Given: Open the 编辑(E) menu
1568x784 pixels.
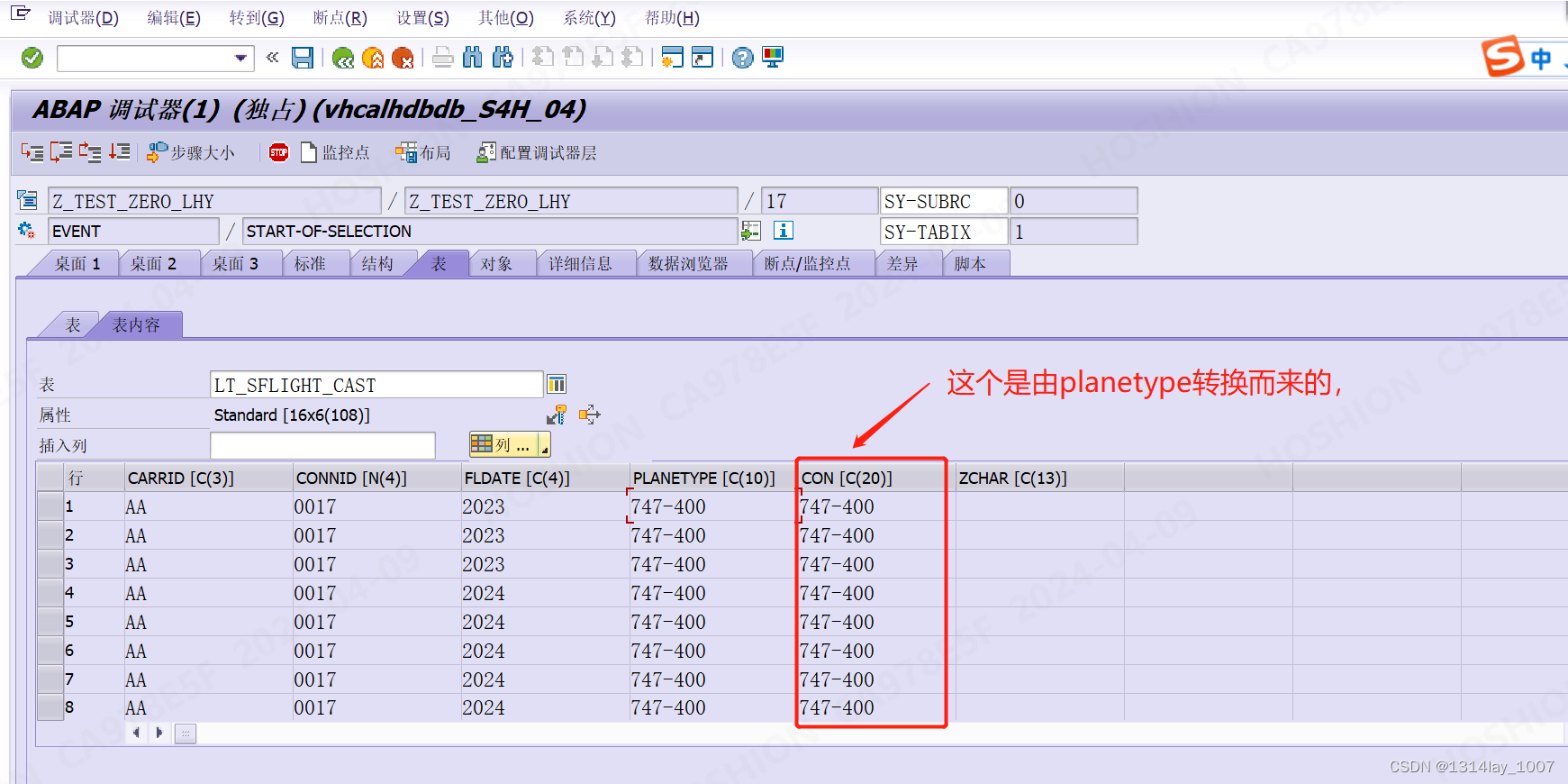Looking at the screenshot, I should 174,18.
